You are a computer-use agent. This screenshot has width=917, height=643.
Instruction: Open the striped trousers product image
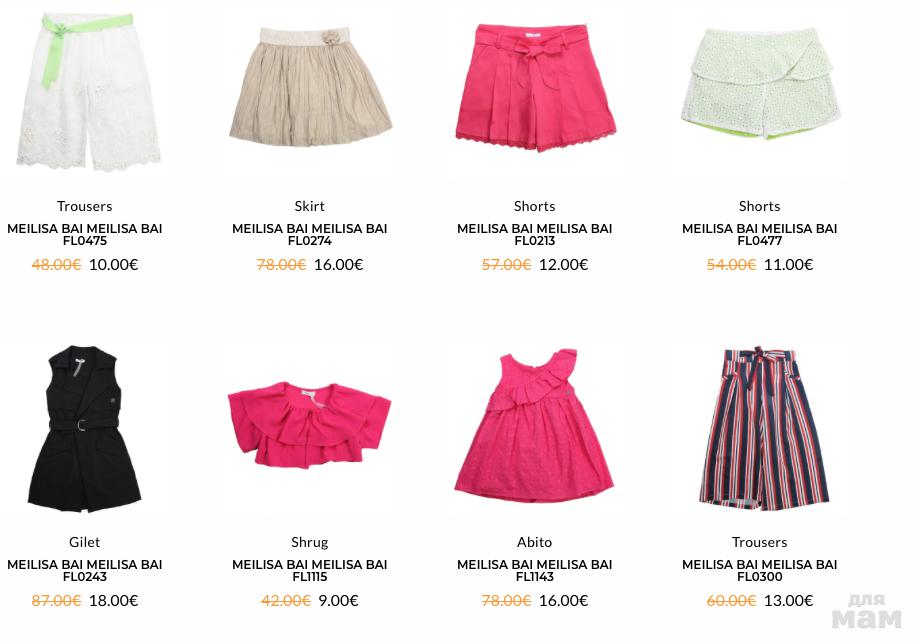[762, 428]
